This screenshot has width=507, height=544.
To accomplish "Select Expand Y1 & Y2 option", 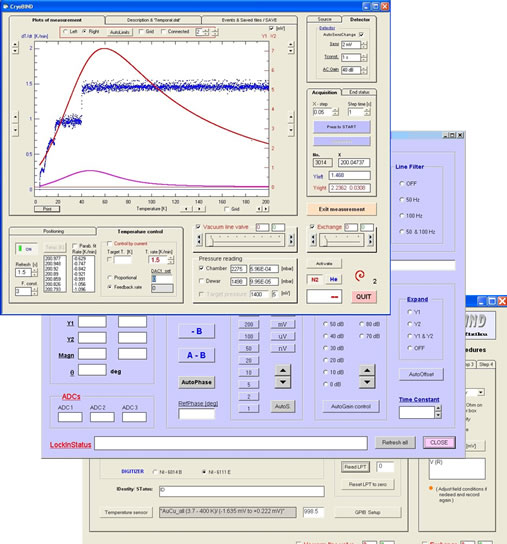I will [x=409, y=336].
